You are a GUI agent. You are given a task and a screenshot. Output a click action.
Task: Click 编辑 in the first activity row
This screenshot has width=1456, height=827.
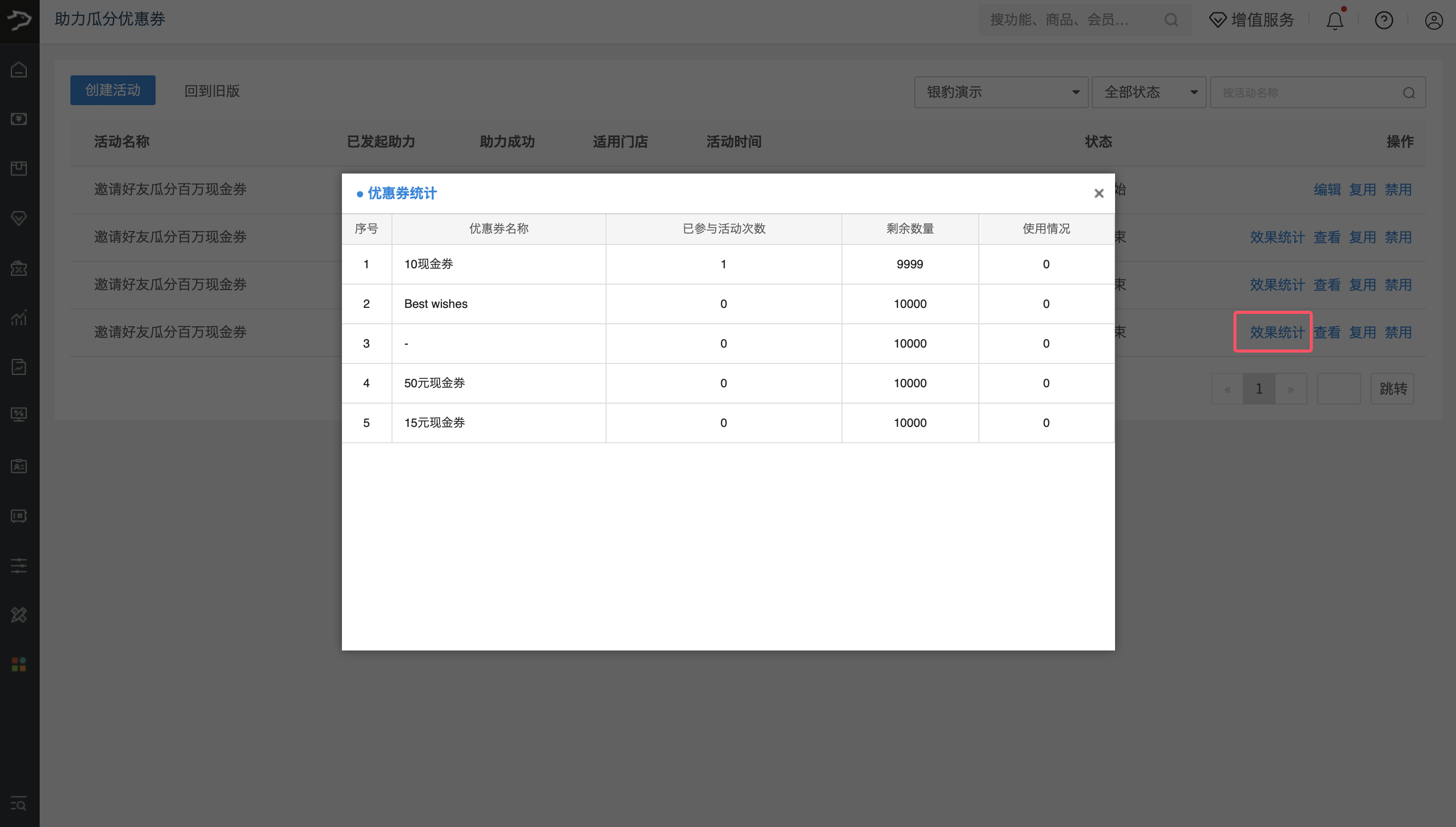pyautogui.click(x=1327, y=190)
